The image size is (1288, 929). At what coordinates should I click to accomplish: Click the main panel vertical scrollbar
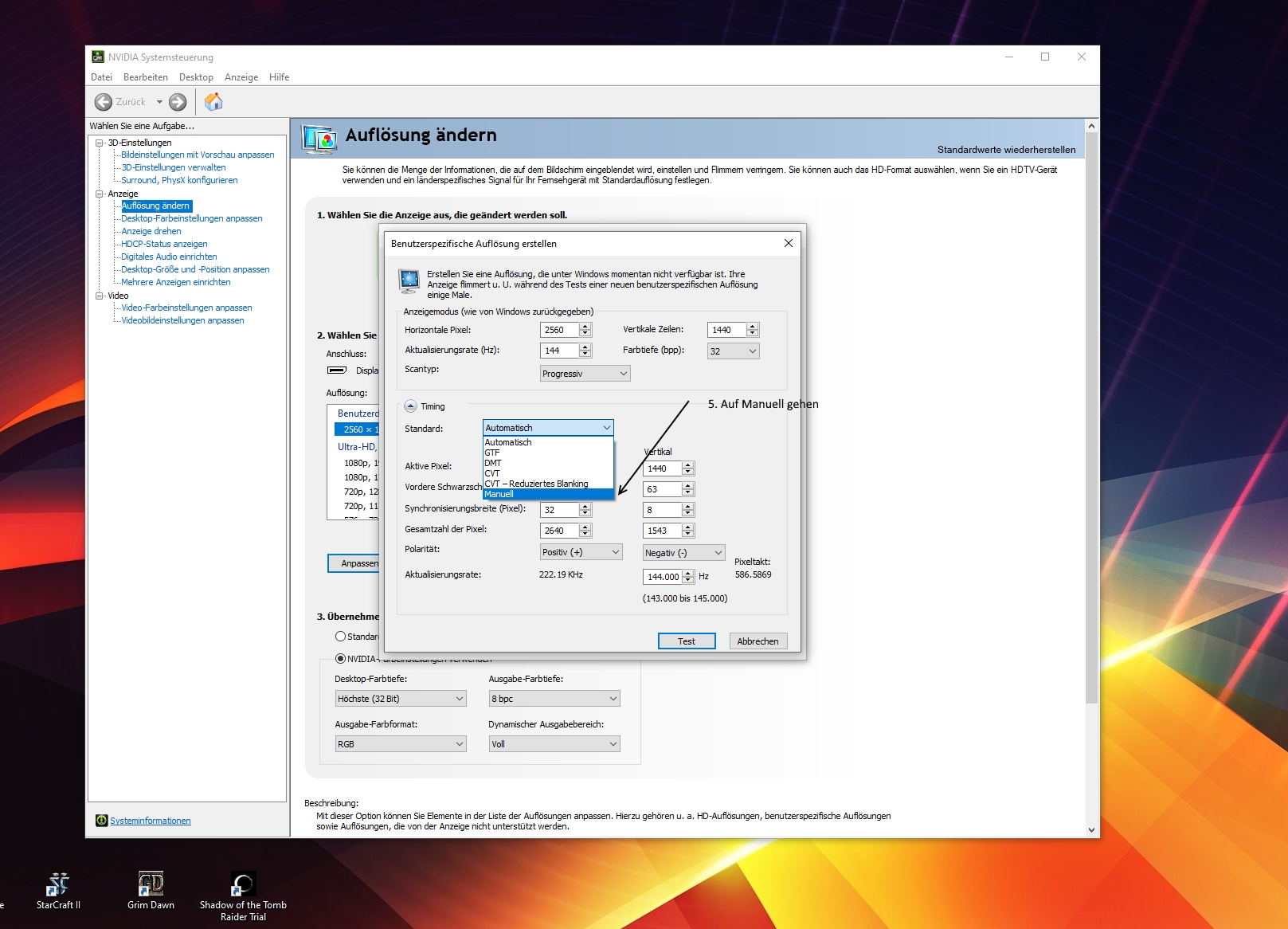(x=1091, y=417)
